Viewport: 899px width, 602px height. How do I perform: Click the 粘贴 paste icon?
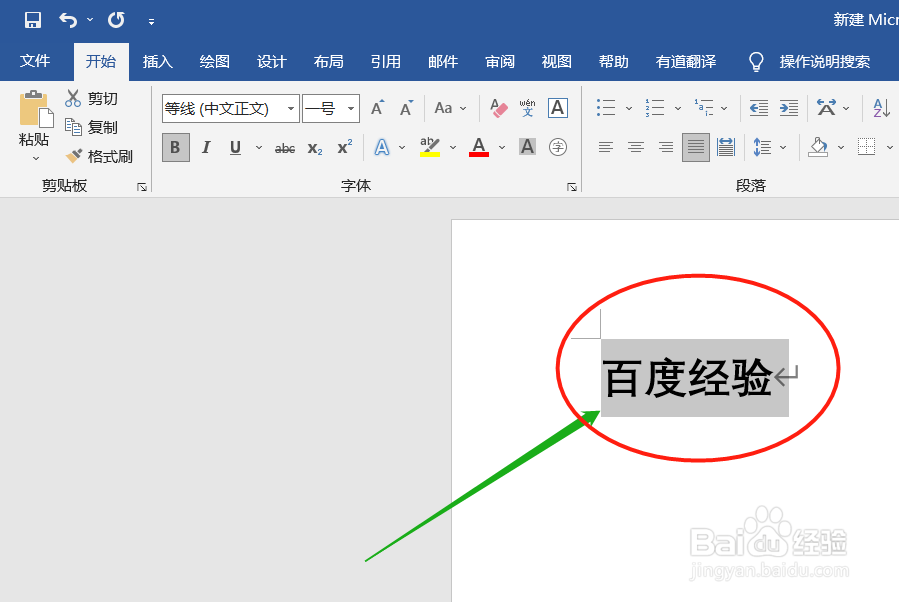pos(36,109)
